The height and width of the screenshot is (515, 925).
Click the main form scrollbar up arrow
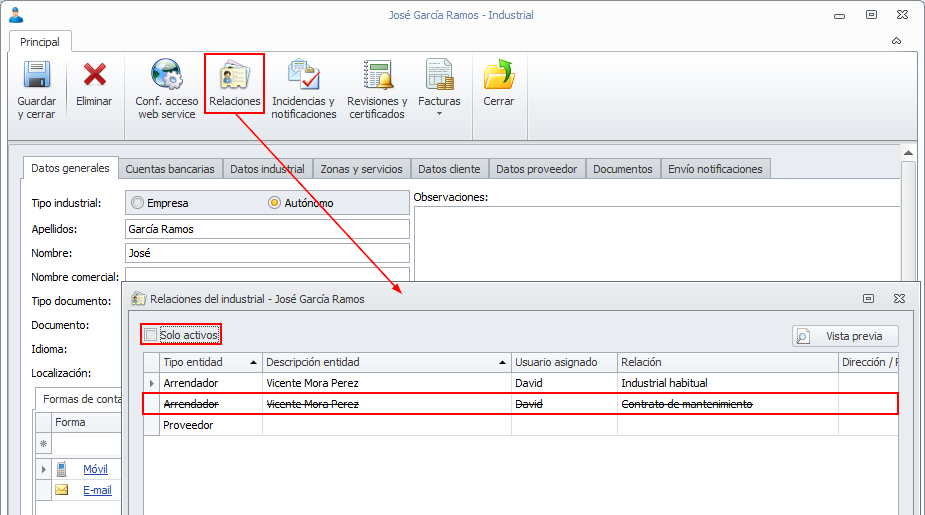(x=908, y=153)
